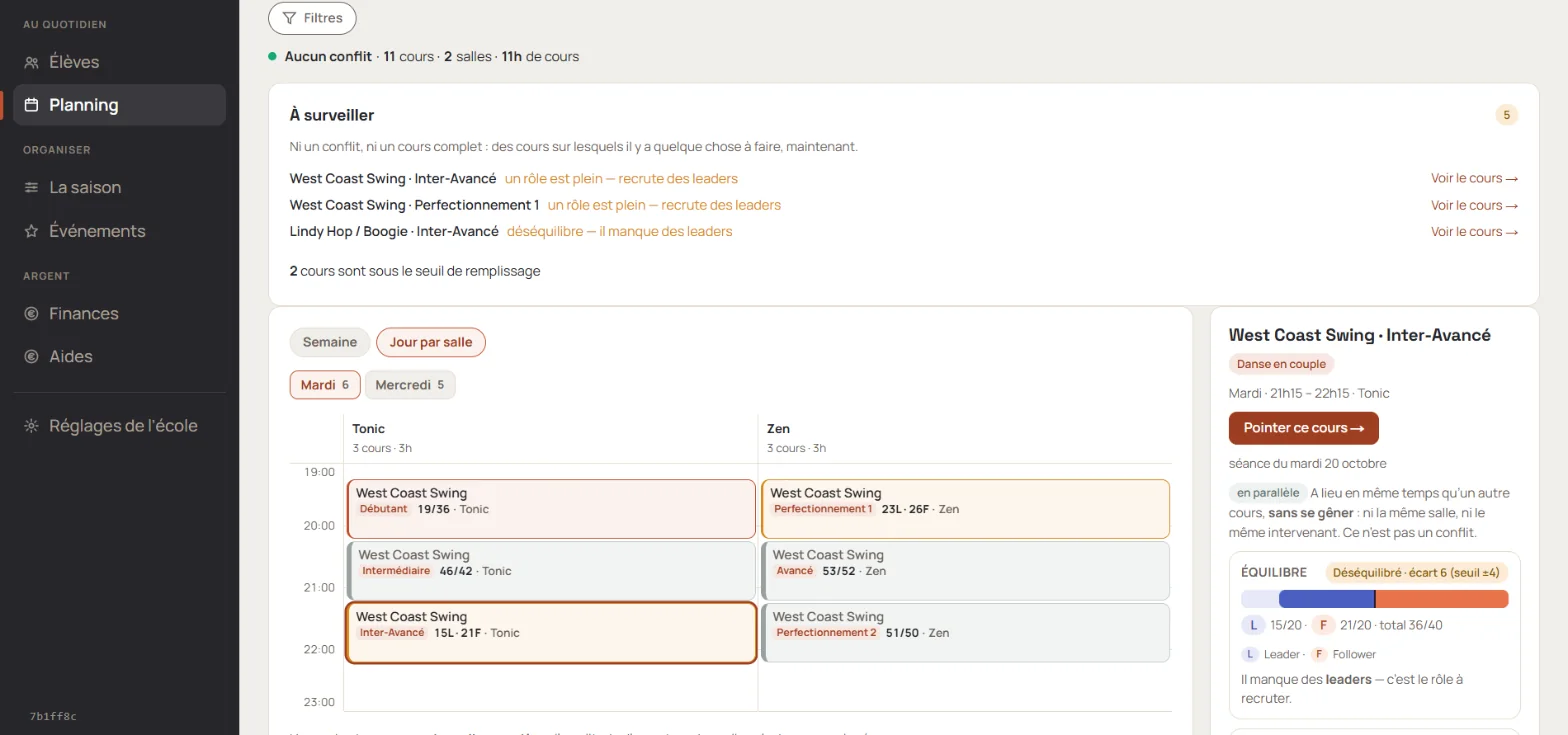Select the West Coast Swing Débutant course block
Screen dimensions: 1568x735
pos(551,509)
